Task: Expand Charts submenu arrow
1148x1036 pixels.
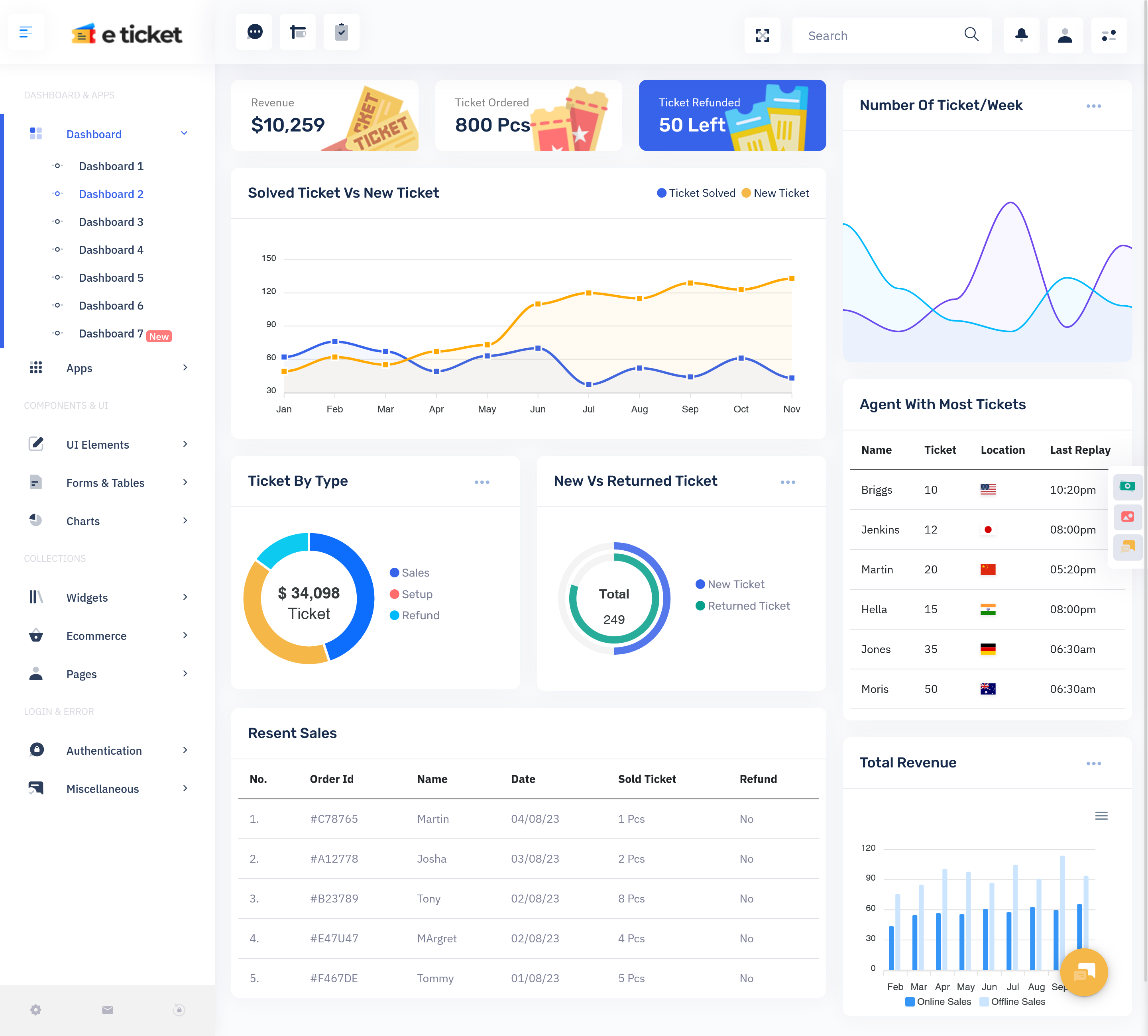Action: pos(185,520)
